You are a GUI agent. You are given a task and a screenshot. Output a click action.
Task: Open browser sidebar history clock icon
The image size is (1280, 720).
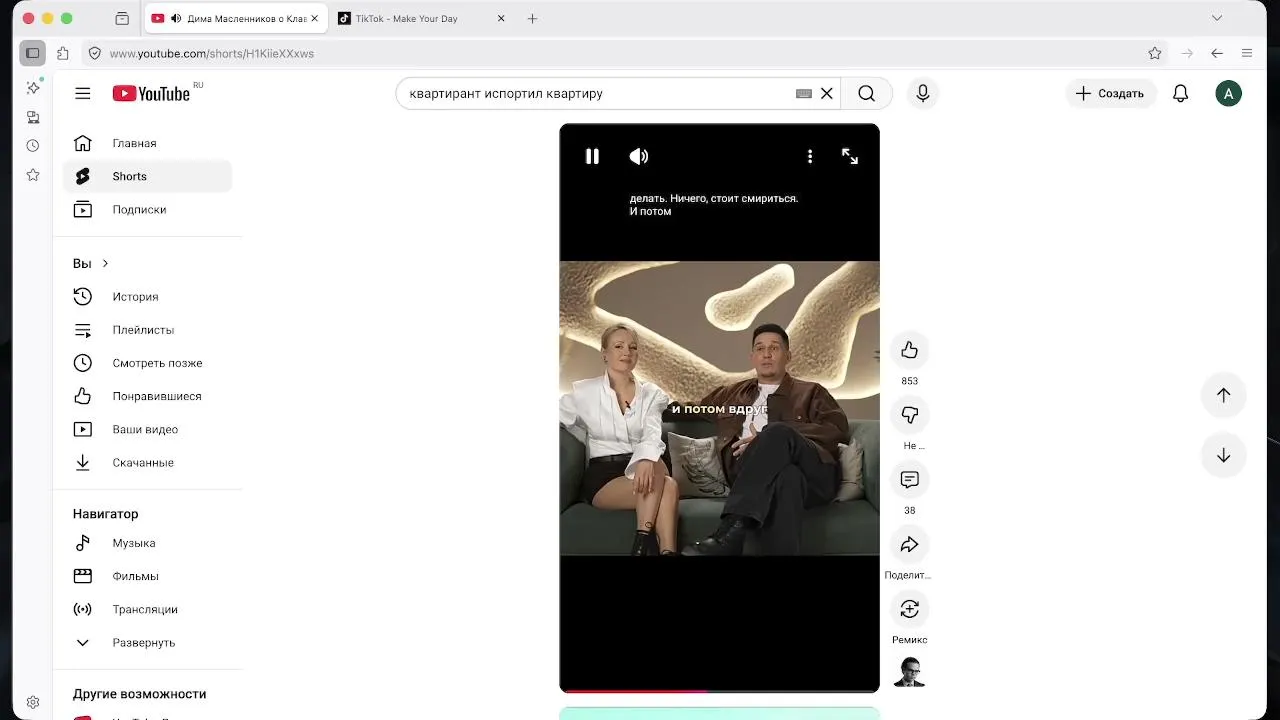click(33, 146)
